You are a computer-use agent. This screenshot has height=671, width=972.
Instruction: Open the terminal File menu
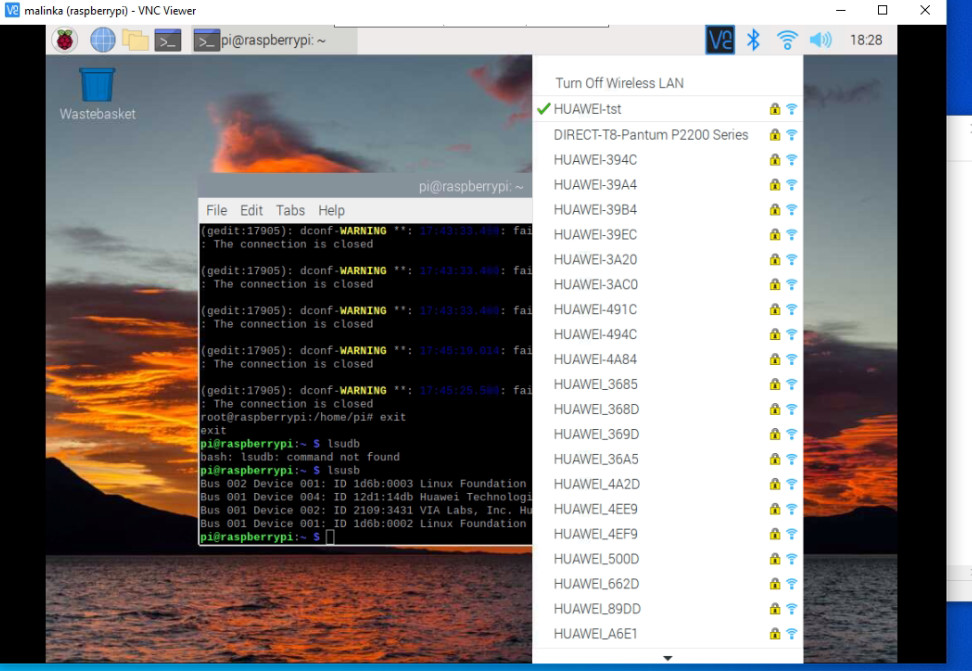[216, 210]
